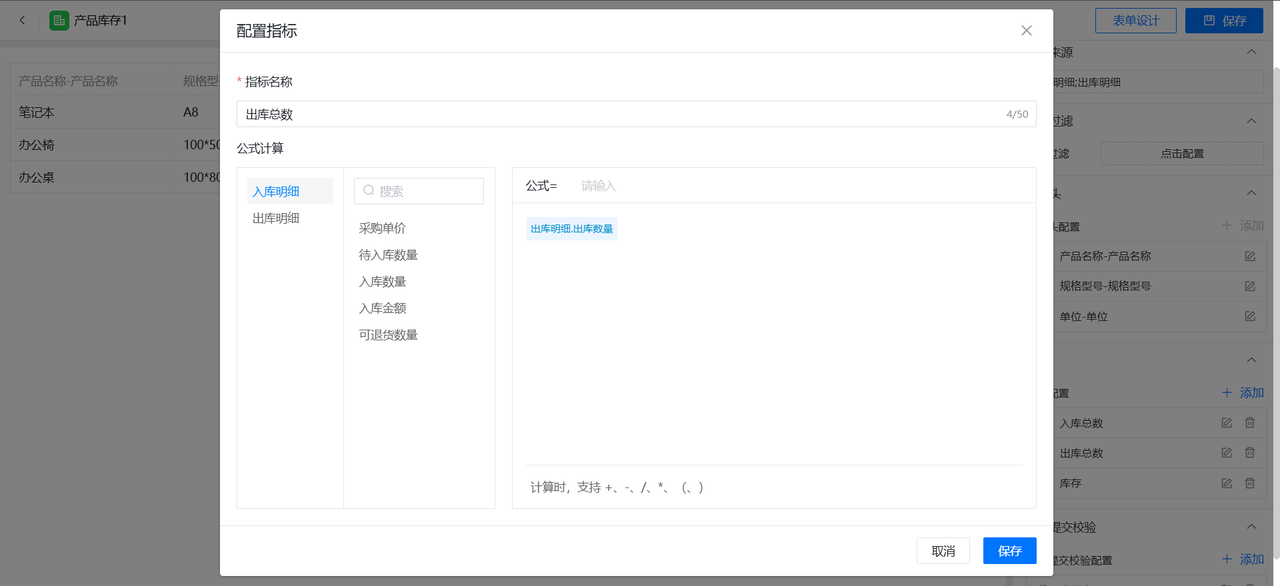Select the 入库金额 field
Viewport: 1280px width, 586px height.
382,308
